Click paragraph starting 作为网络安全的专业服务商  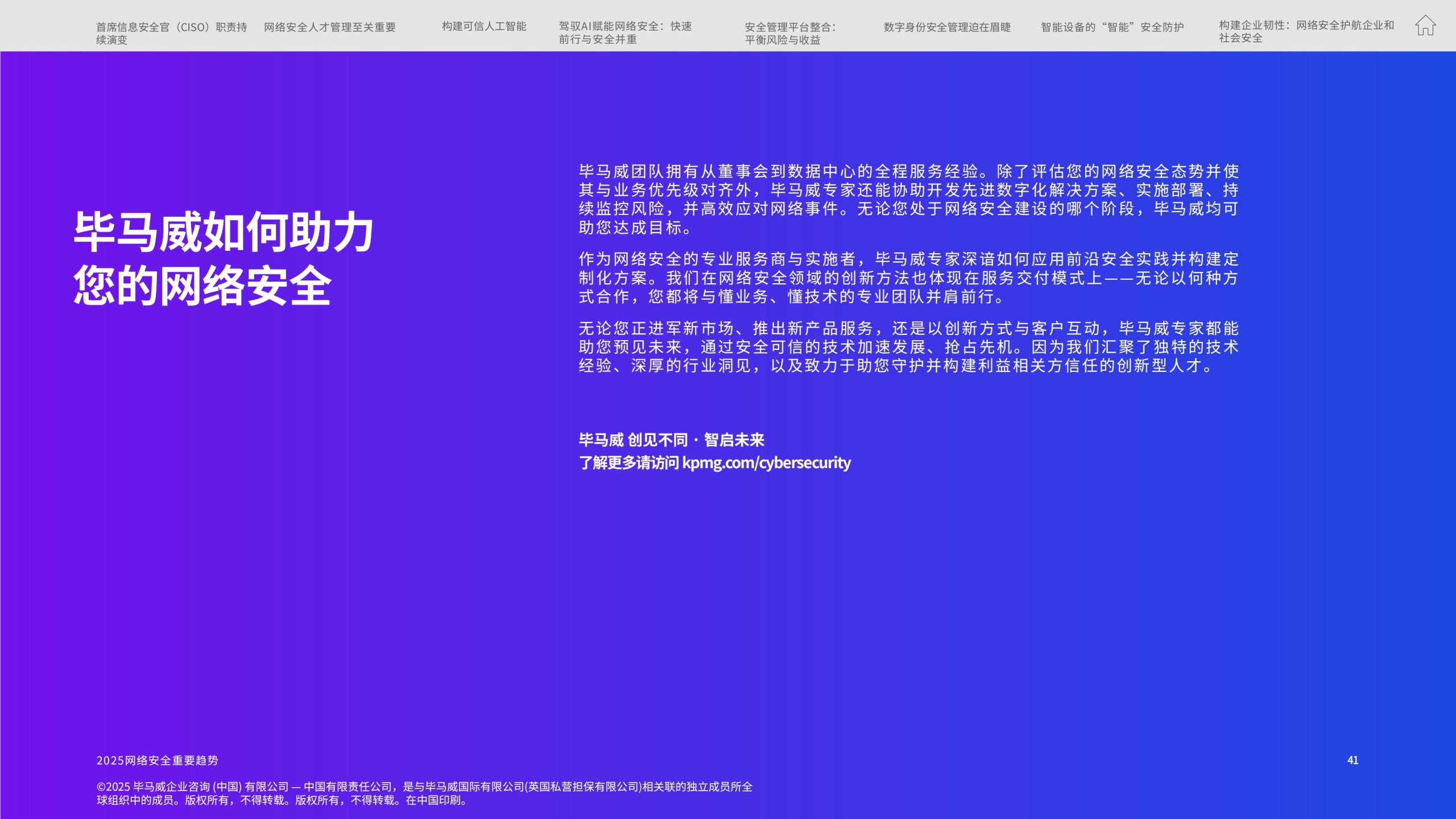(908, 278)
